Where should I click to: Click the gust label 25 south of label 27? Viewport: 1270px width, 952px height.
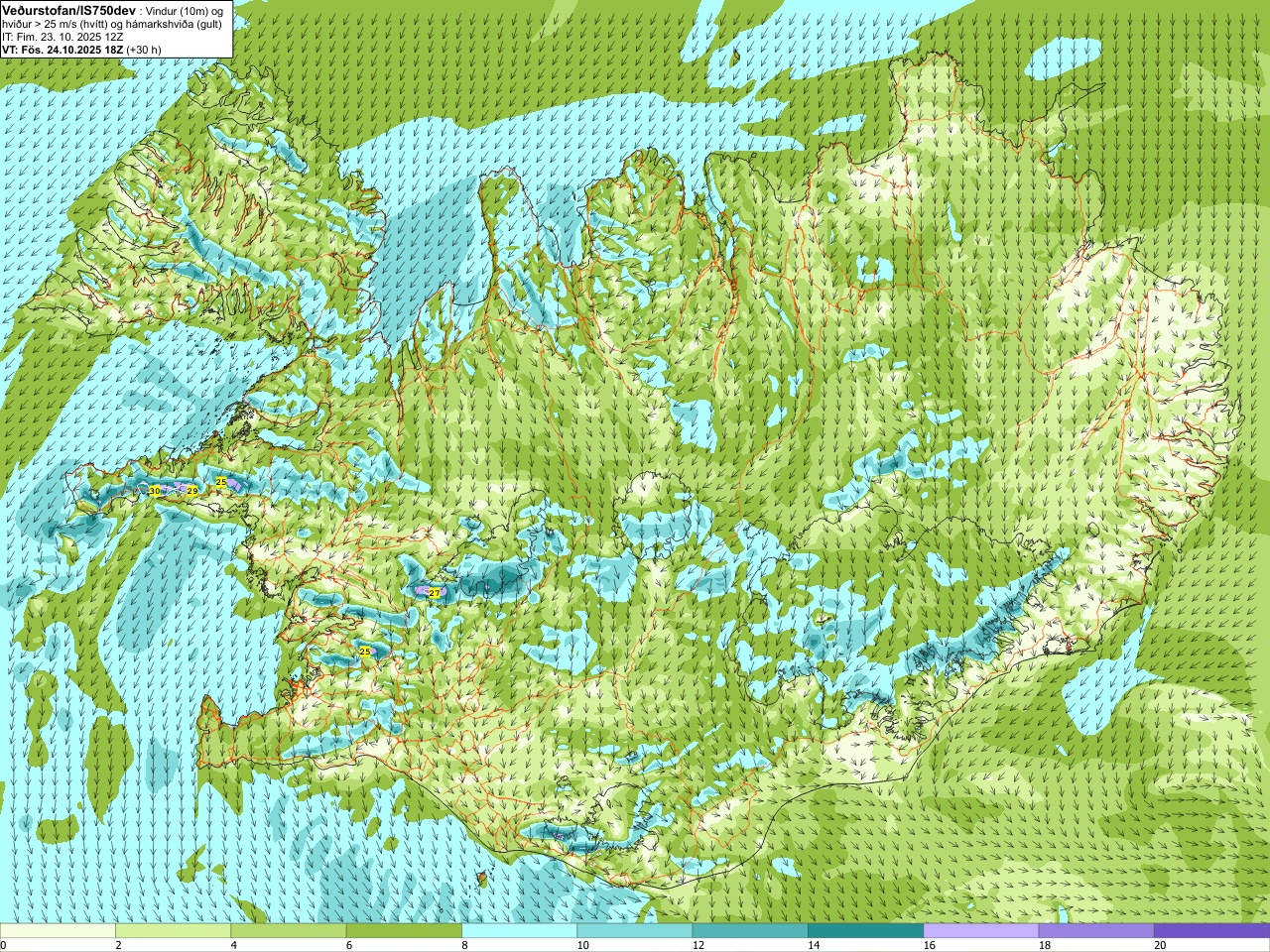coord(365,652)
